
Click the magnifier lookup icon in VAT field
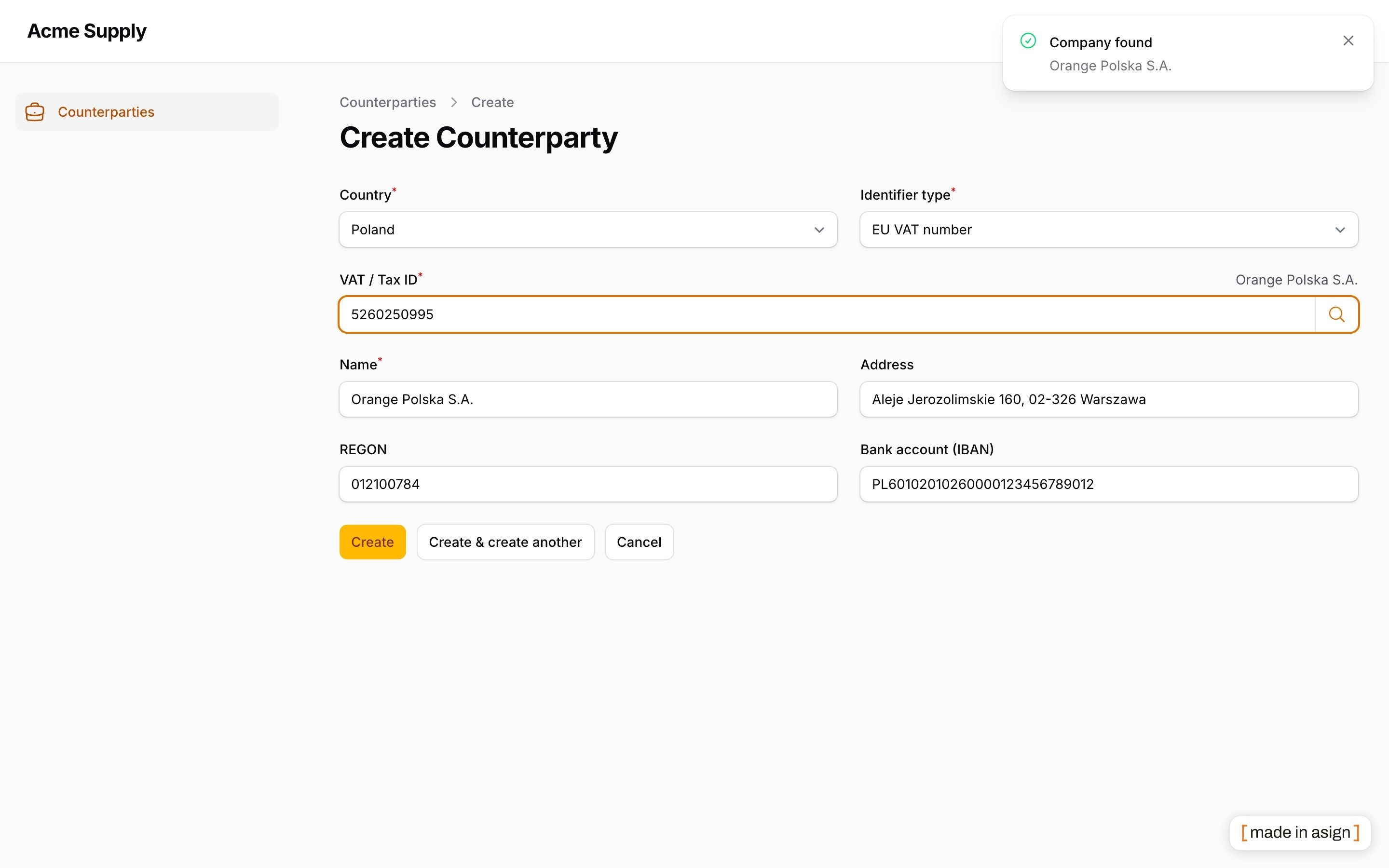(x=1336, y=314)
